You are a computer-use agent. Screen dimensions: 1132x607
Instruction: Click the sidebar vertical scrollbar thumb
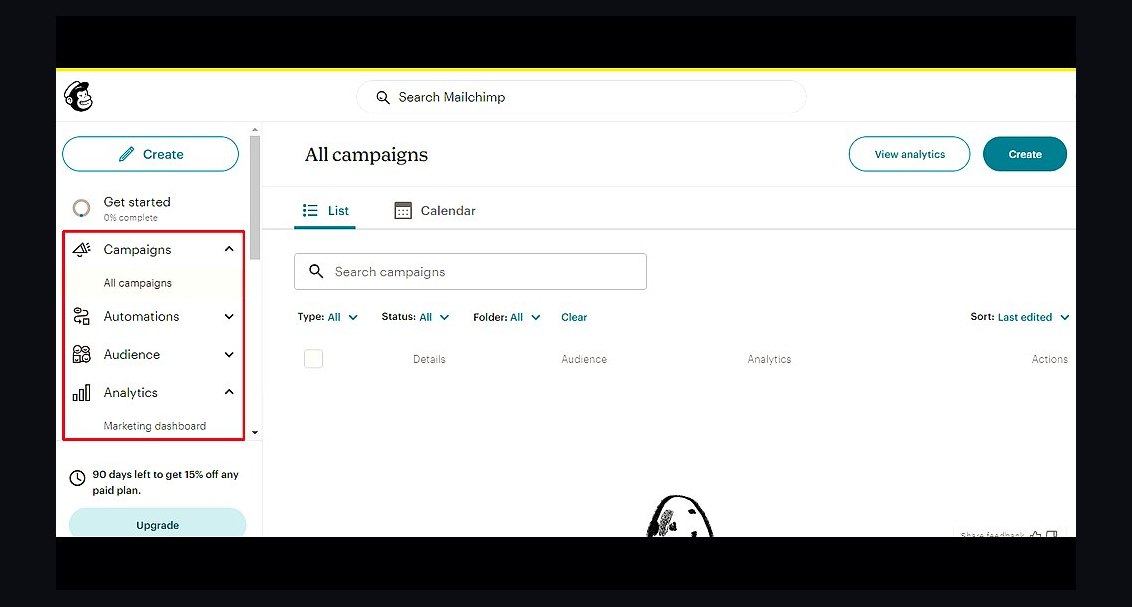(x=255, y=198)
